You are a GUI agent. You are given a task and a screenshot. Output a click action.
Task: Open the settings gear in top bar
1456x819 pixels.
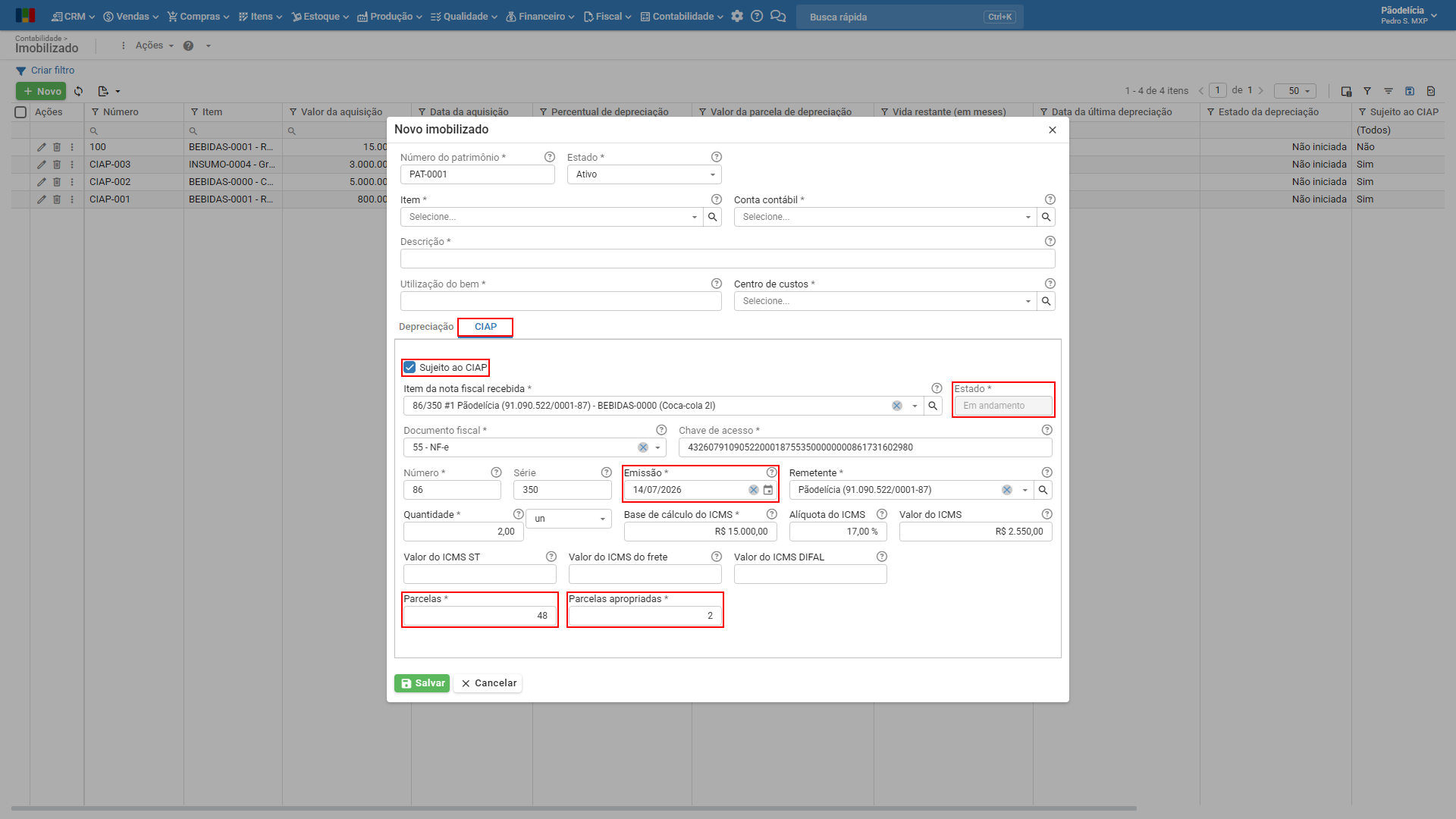point(737,16)
